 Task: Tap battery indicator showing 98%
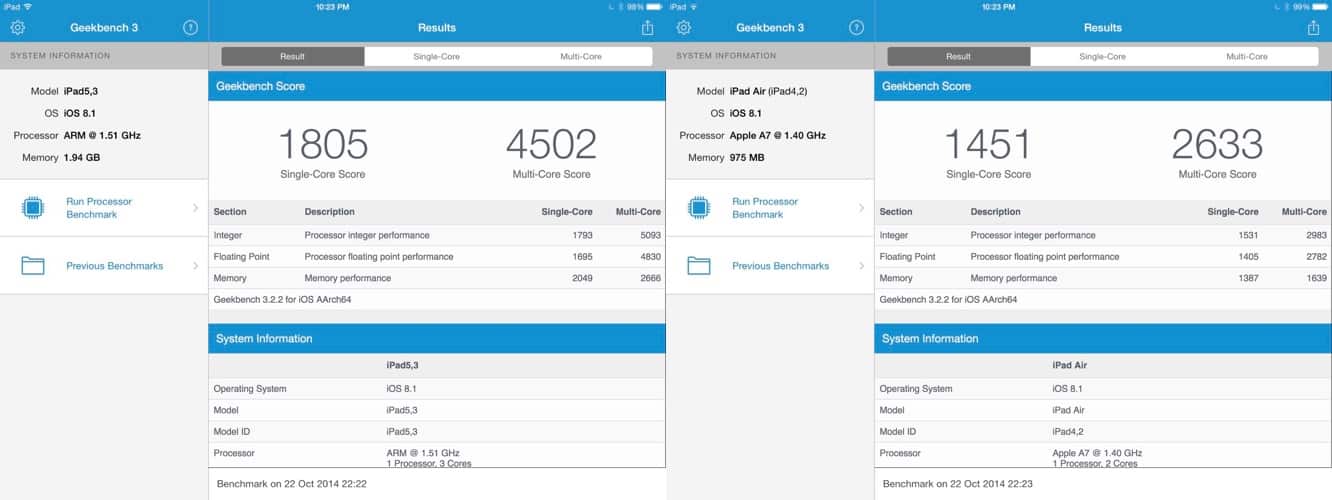coord(653,7)
